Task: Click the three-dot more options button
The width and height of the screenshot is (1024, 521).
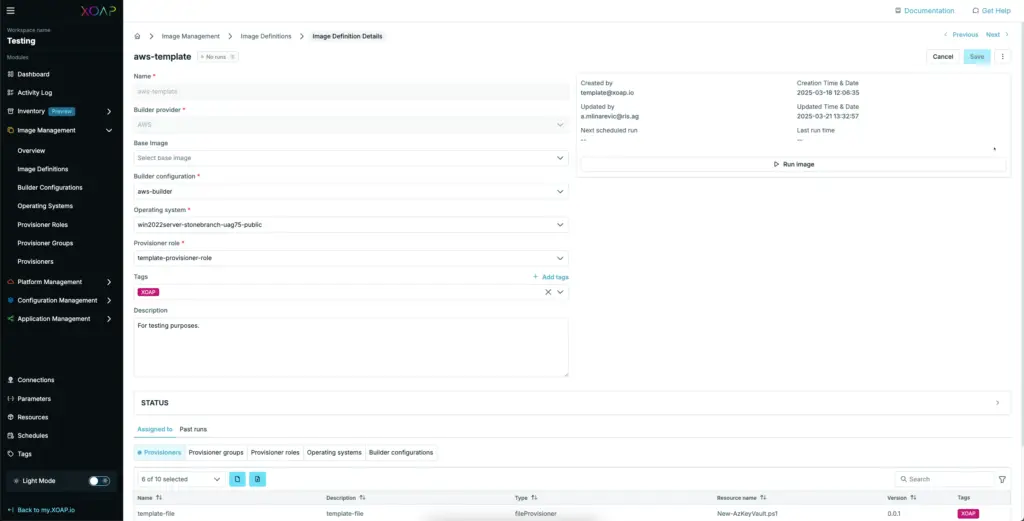Action: coord(1003,57)
